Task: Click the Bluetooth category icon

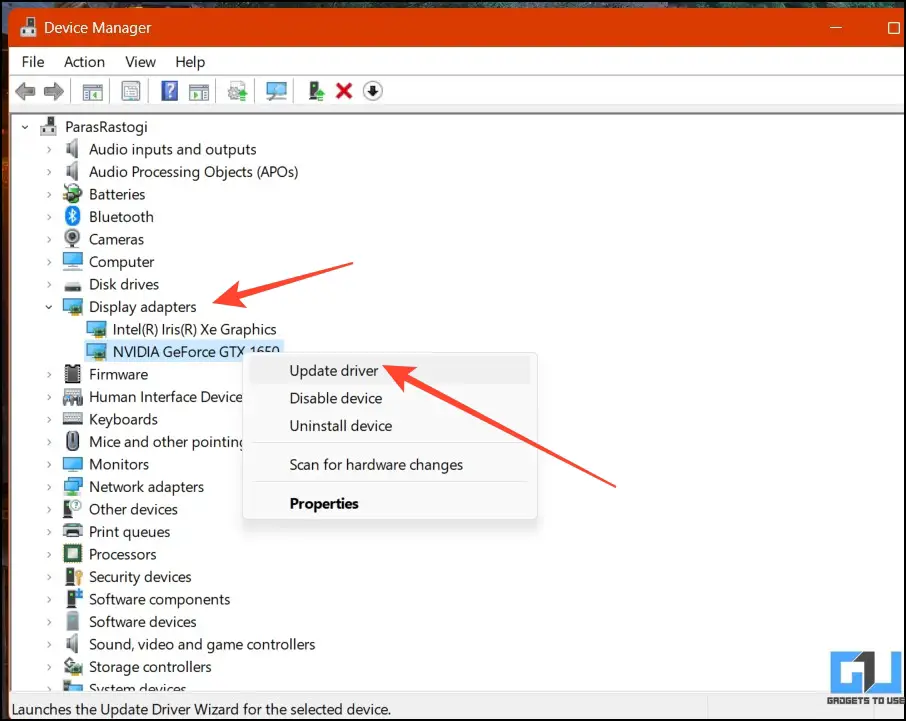Action: [x=72, y=217]
